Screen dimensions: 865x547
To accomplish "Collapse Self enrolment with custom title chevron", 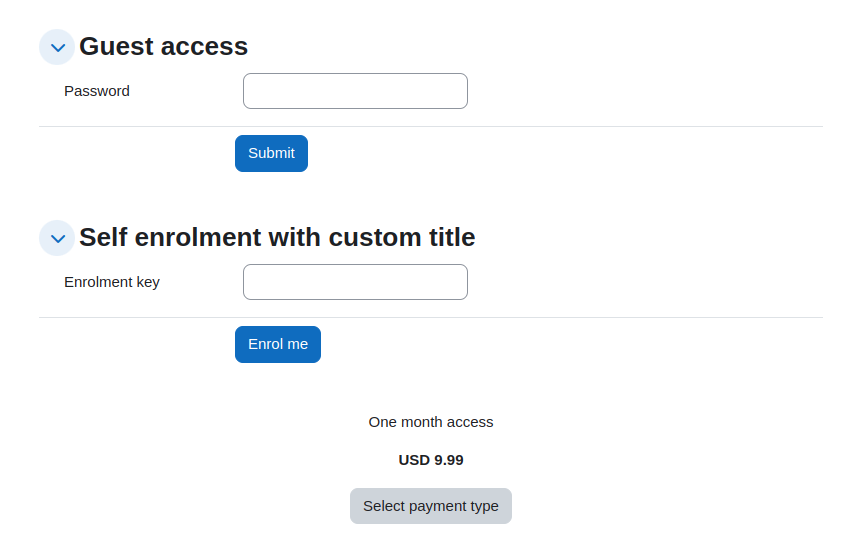I will 57,238.
